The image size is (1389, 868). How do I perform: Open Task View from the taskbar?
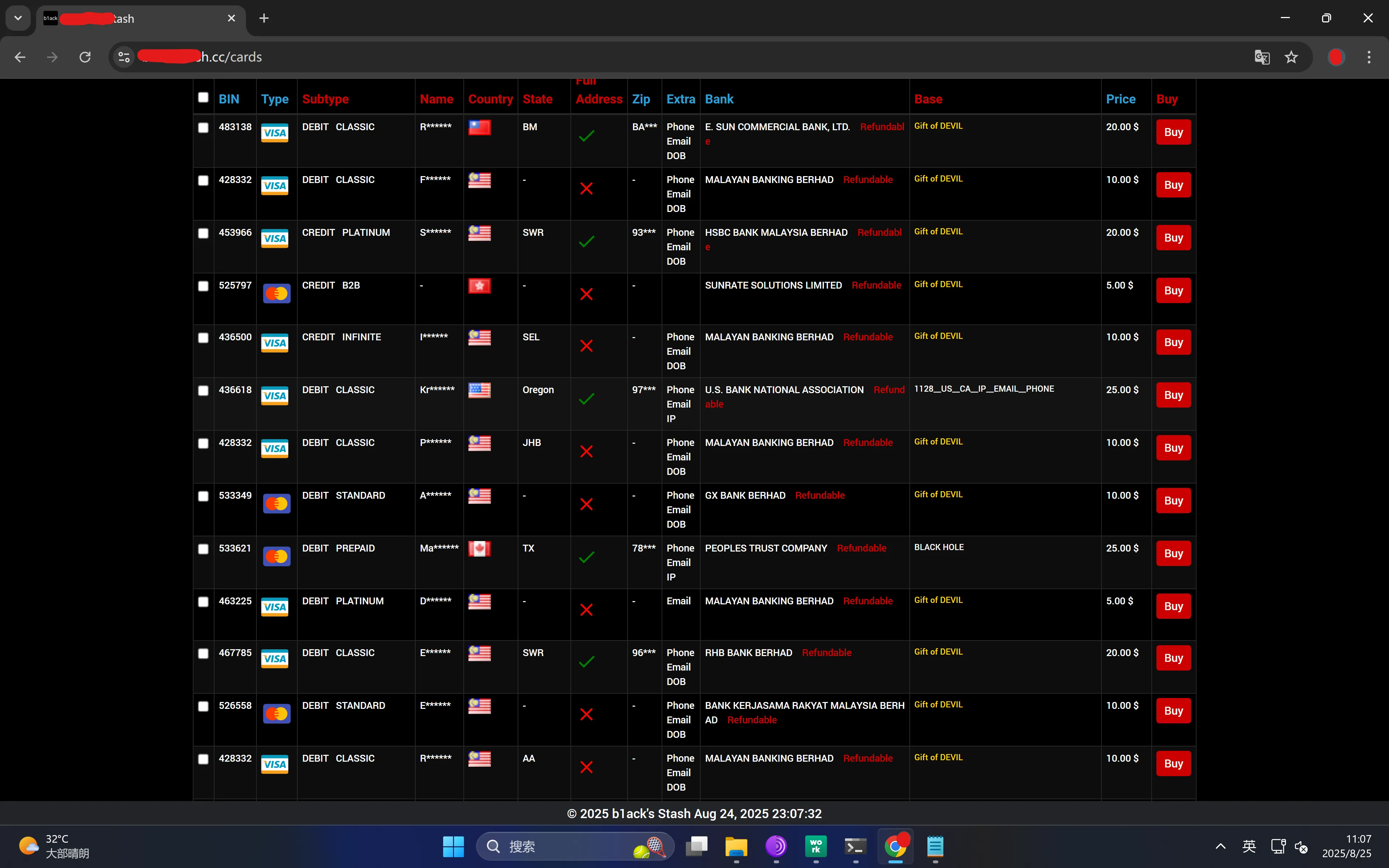click(x=697, y=846)
